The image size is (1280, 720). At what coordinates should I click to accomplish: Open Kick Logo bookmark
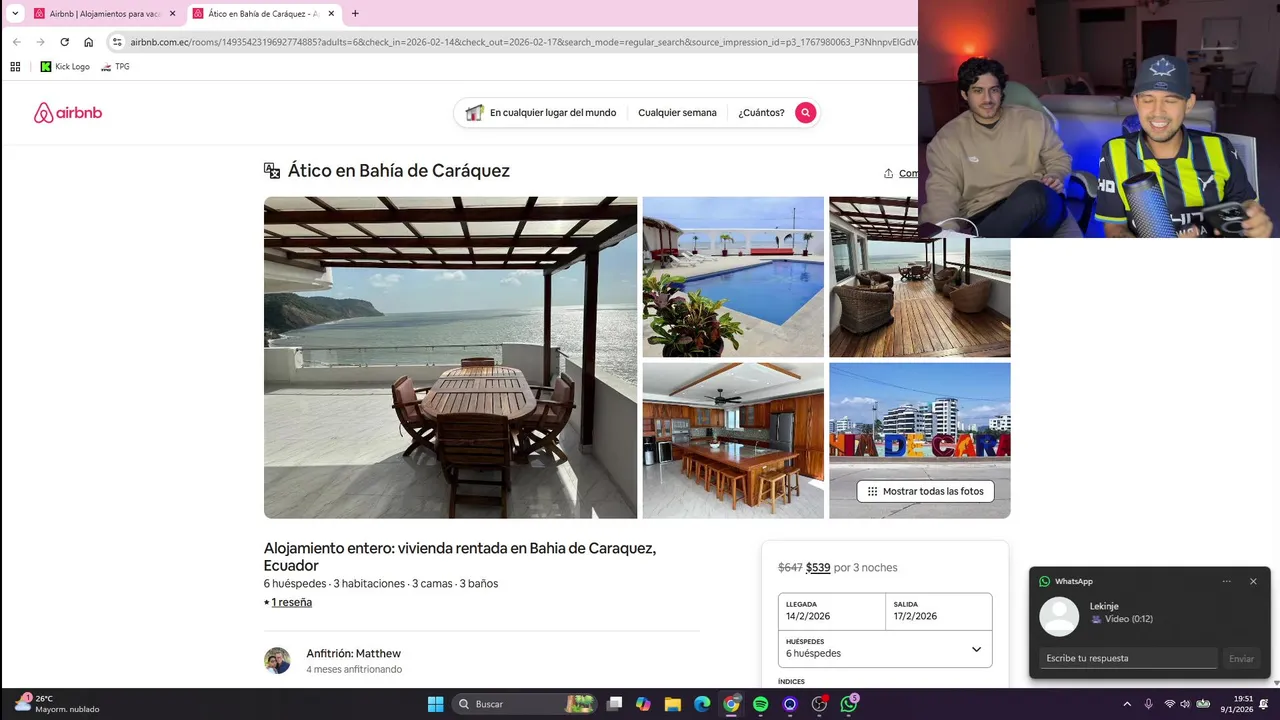click(x=65, y=67)
